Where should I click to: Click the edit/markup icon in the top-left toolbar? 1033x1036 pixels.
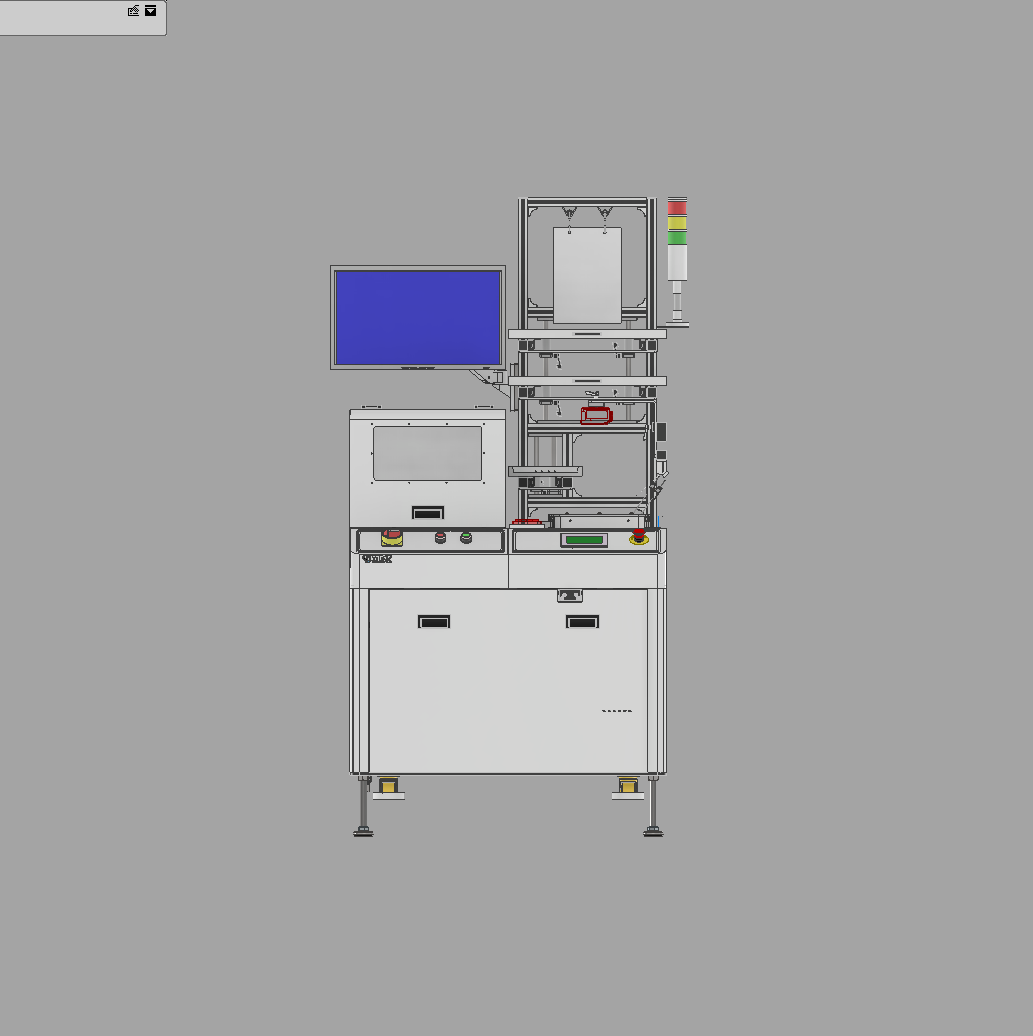133,11
